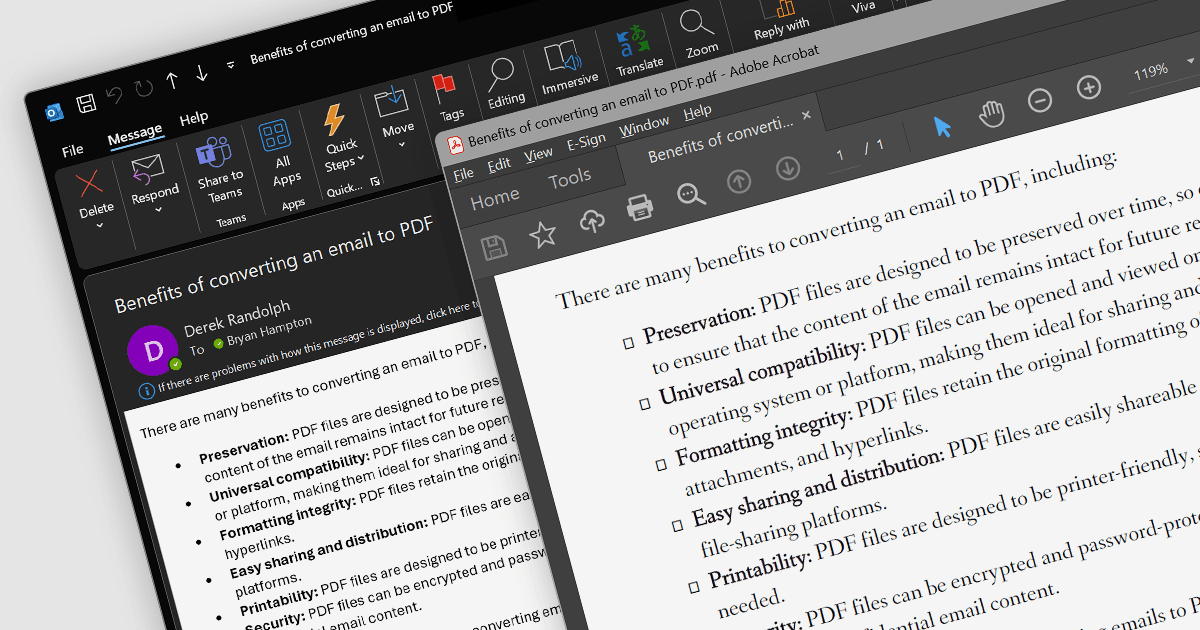The width and height of the screenshot is (1200, 630).
Task: Go to previous item with the up arrow
Action: coord(172,80)
